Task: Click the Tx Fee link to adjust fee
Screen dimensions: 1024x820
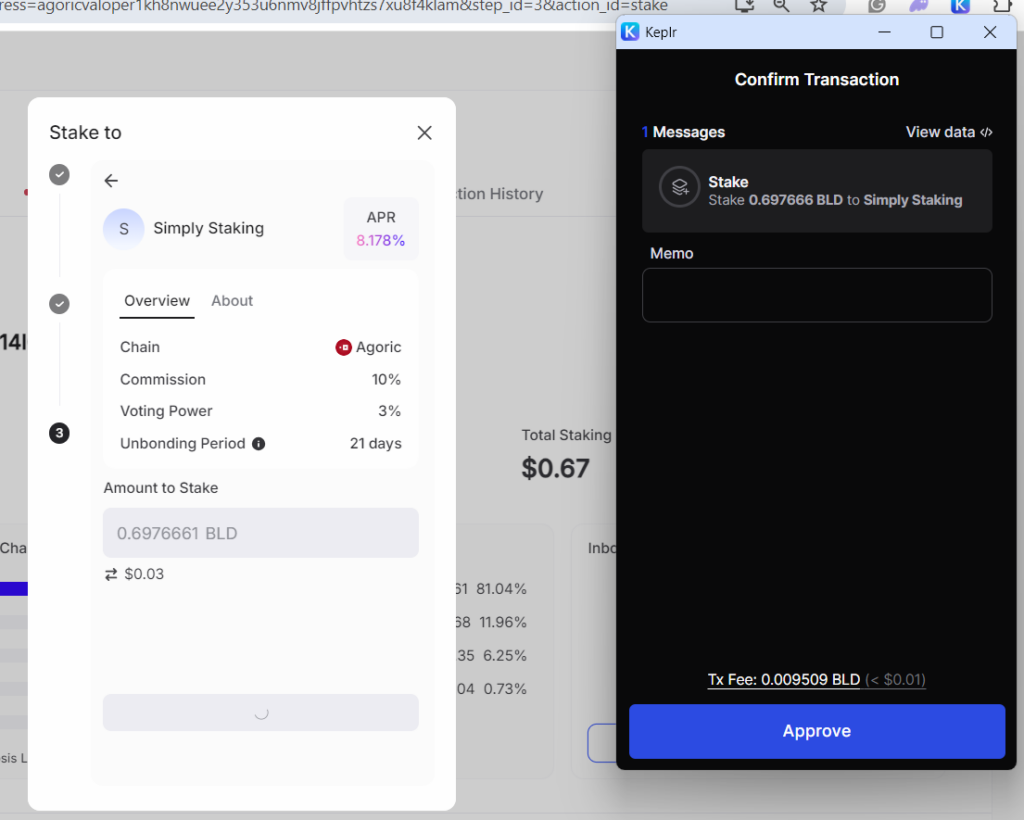Action: [784, 680]
